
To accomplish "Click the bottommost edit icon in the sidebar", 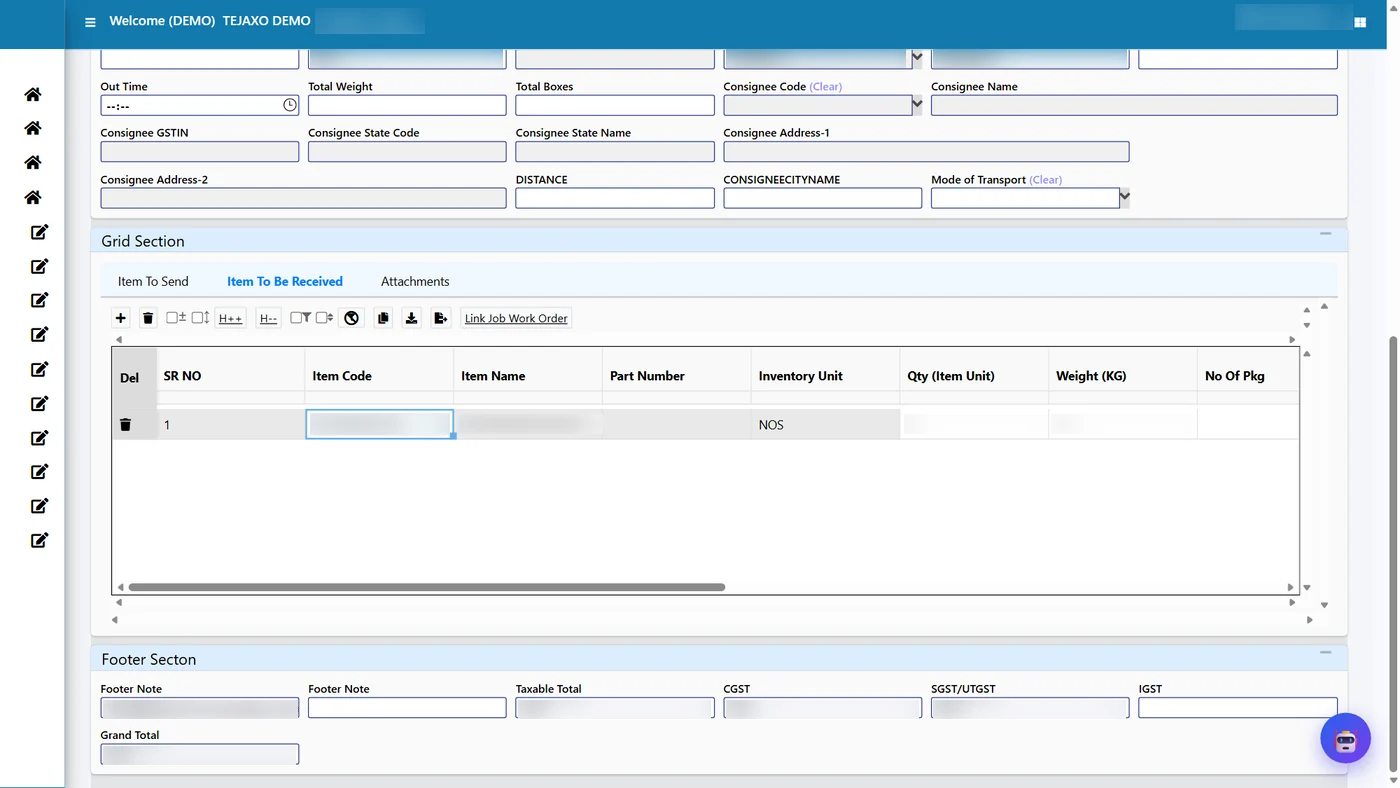I will 39,540.
